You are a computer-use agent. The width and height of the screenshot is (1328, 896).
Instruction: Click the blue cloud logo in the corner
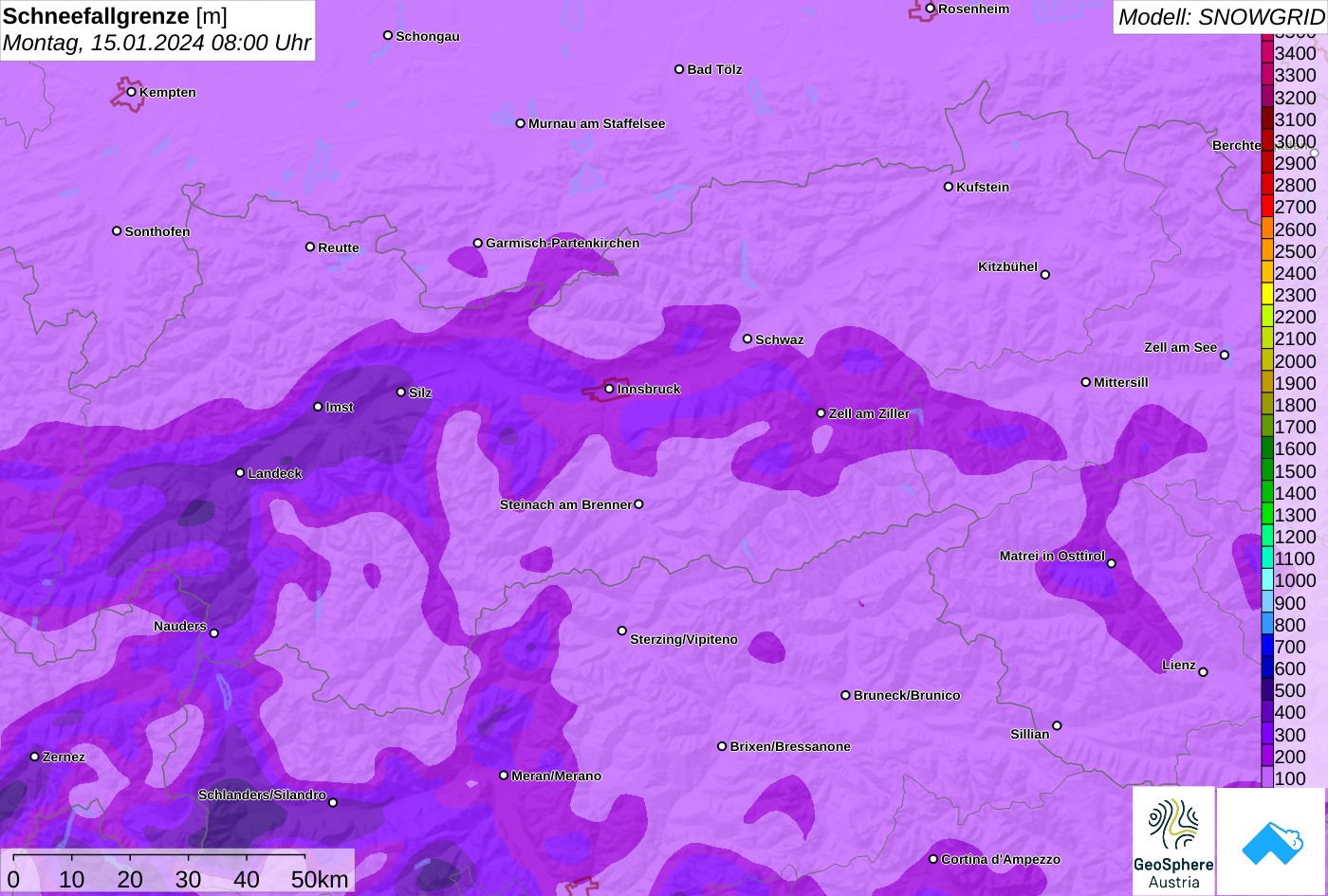pos(1271,841)
